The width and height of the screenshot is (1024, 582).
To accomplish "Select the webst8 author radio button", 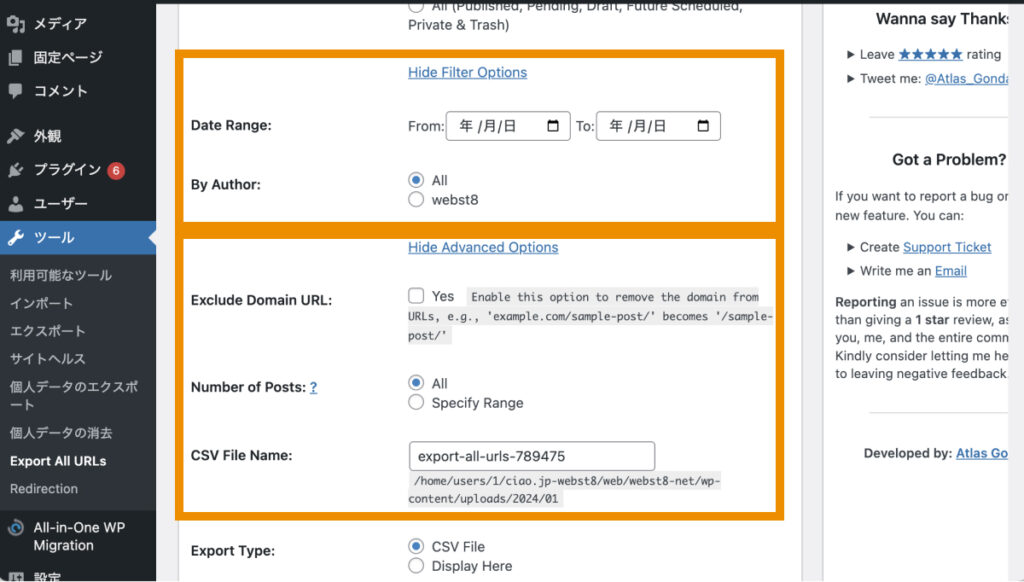I will 416,198.
